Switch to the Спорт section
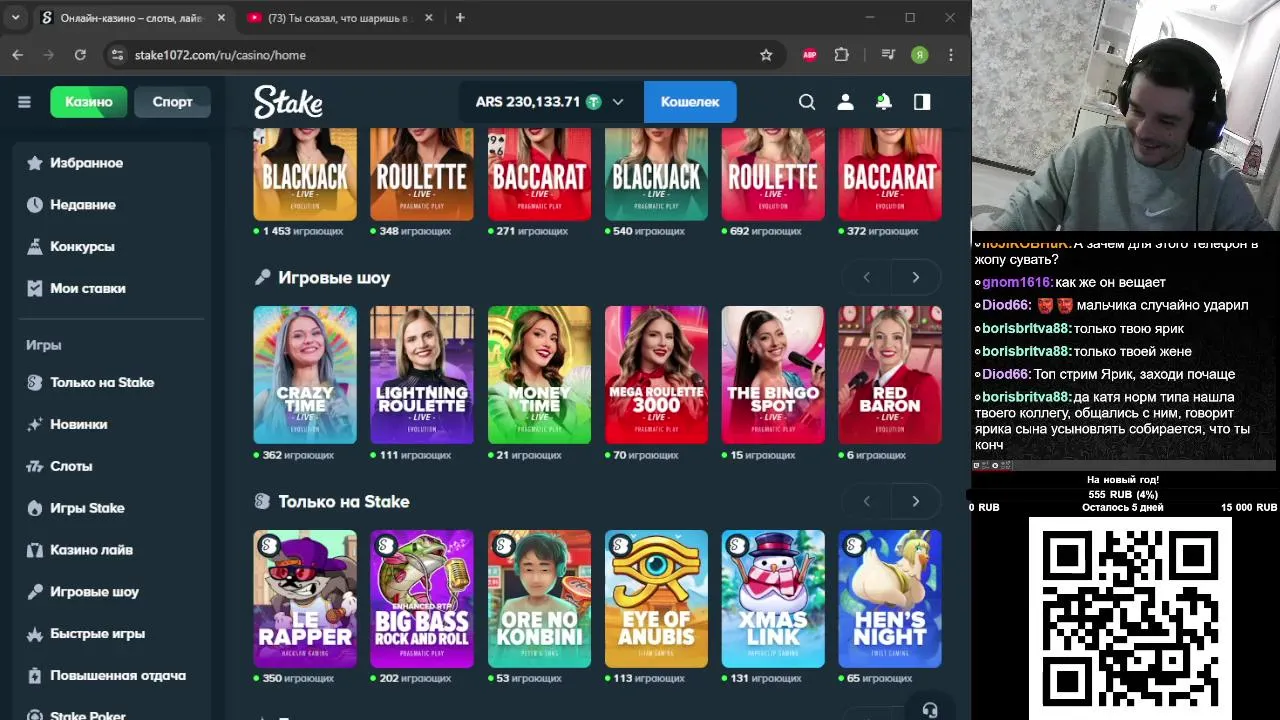Image resolution: width=1280 pixels, height=720 pixels. 172,102
